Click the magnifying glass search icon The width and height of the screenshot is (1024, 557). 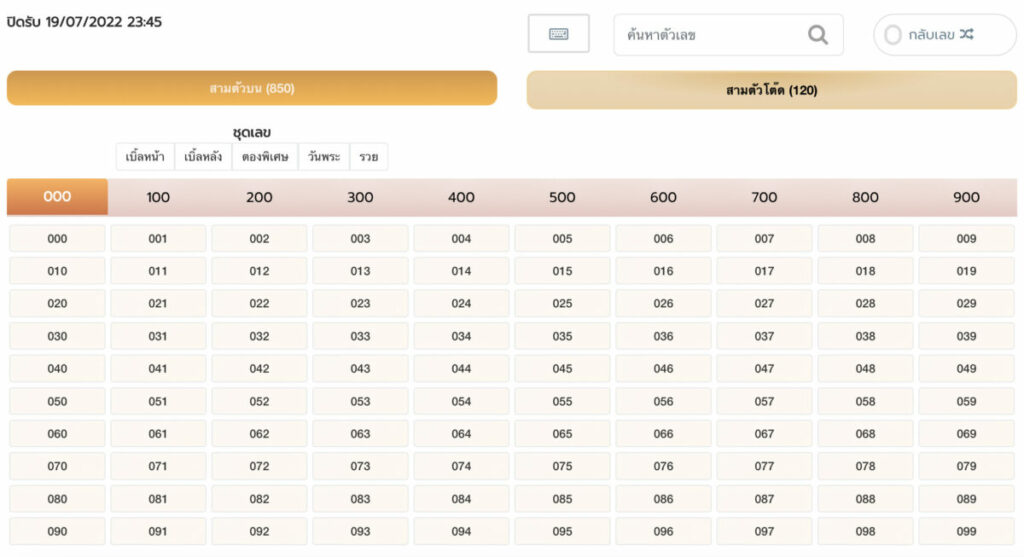tap(817, 35)
